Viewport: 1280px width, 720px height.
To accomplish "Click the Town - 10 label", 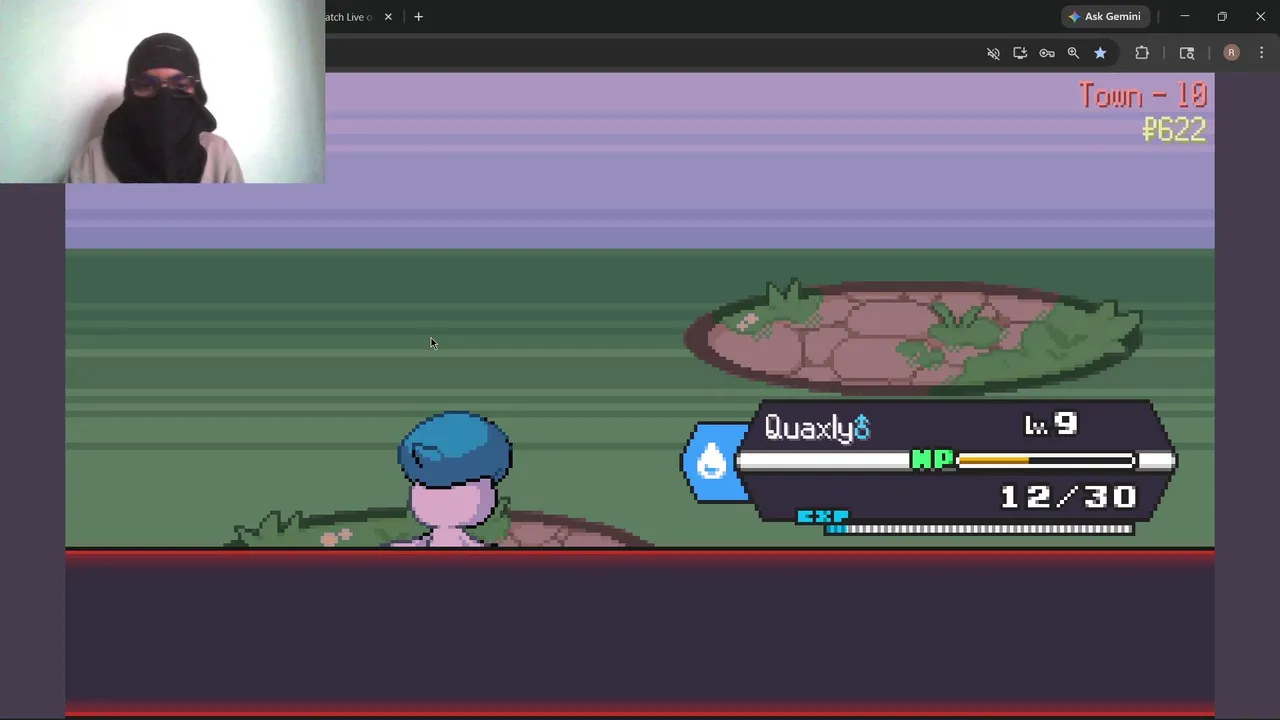I will tap(1143, 95).
